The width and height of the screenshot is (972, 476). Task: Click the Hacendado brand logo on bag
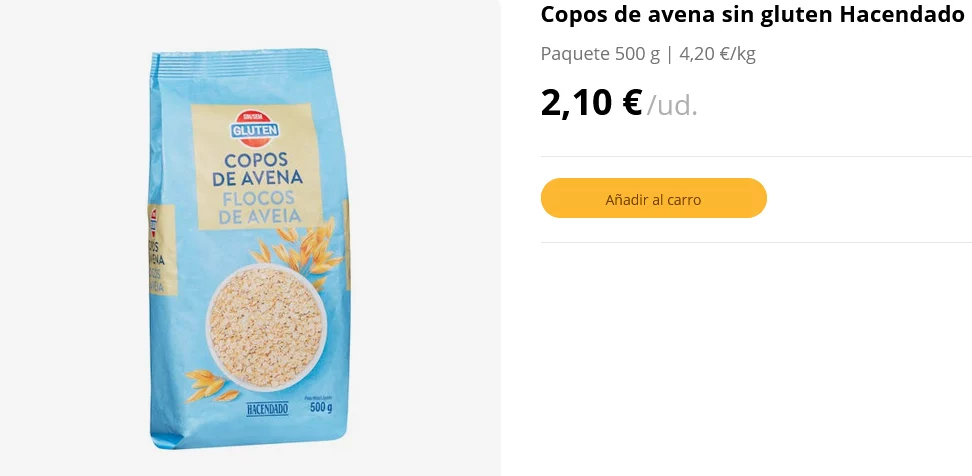point(267,409)
